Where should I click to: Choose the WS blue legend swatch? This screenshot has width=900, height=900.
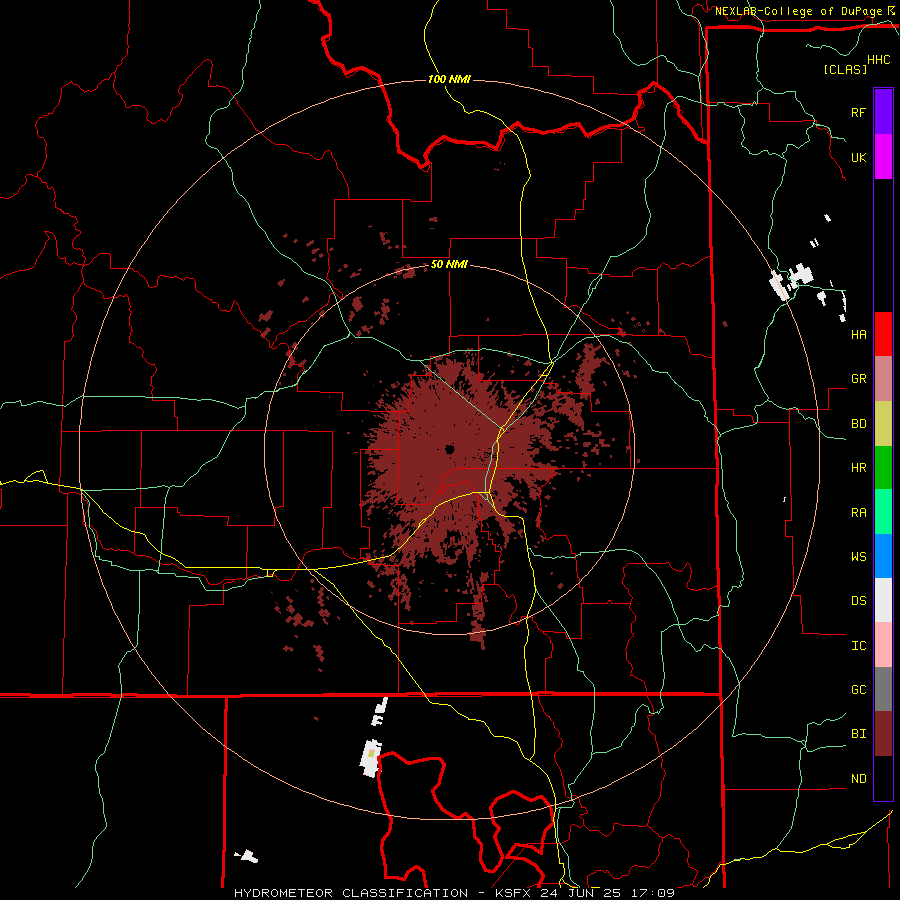tap(883, 556)
